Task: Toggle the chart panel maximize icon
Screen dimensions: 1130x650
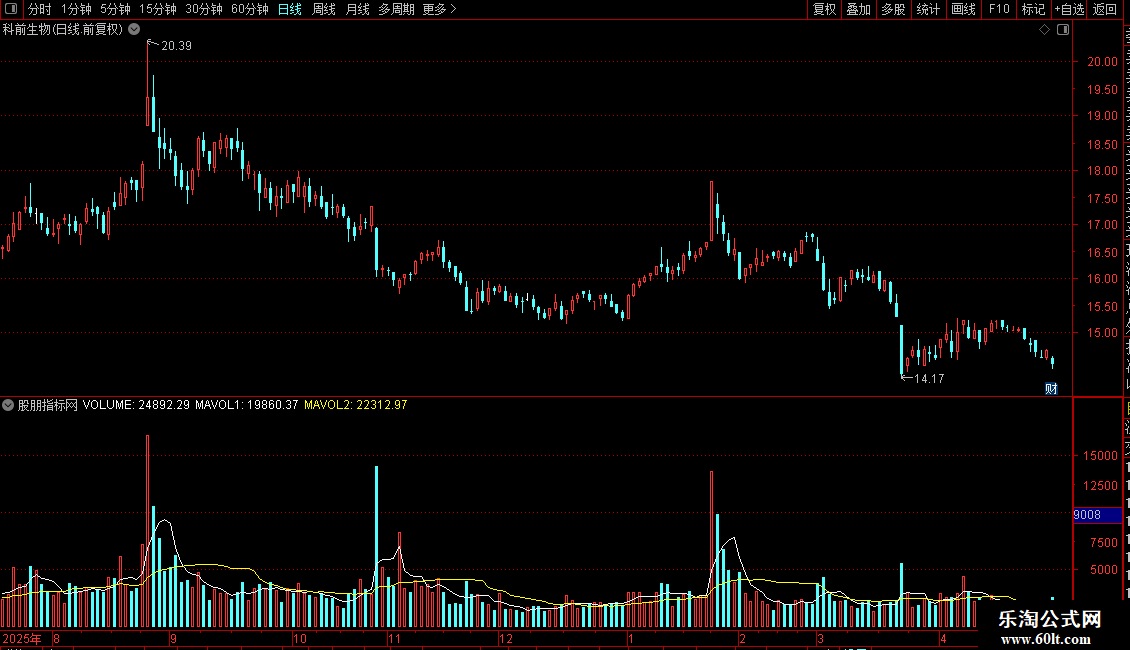Action: coord(1063,30)
